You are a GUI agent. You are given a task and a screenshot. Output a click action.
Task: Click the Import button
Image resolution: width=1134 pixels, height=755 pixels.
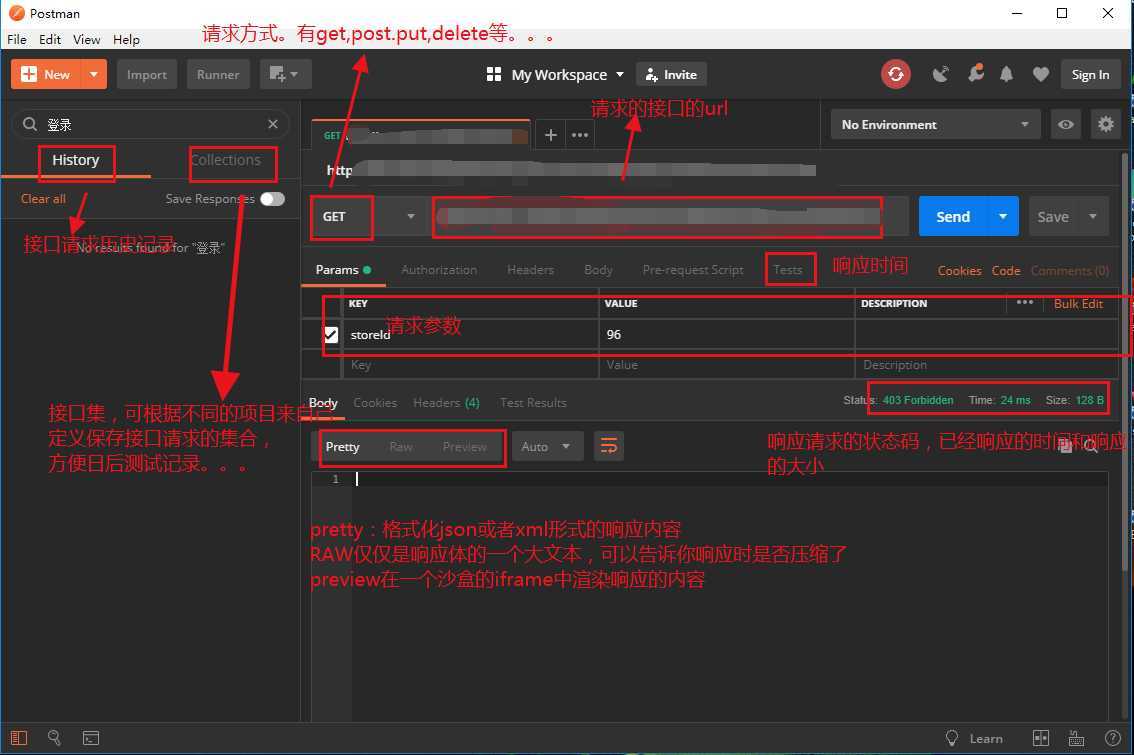point(147,74)
